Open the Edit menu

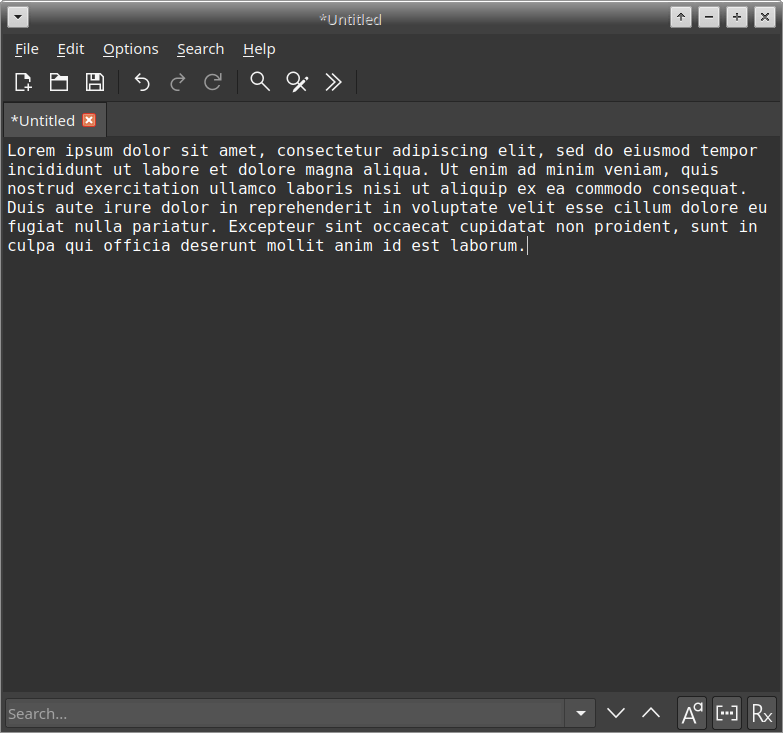71,49
